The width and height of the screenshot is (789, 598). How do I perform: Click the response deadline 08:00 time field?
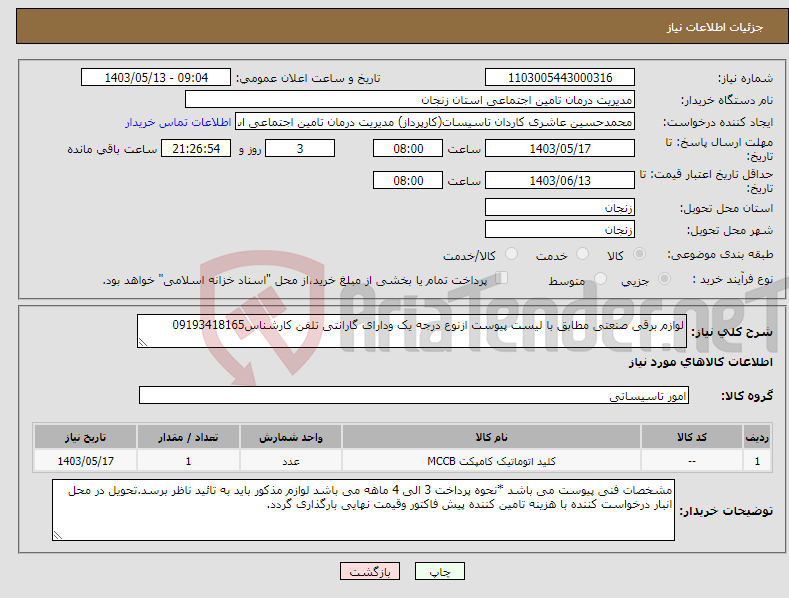pos(408,148)
